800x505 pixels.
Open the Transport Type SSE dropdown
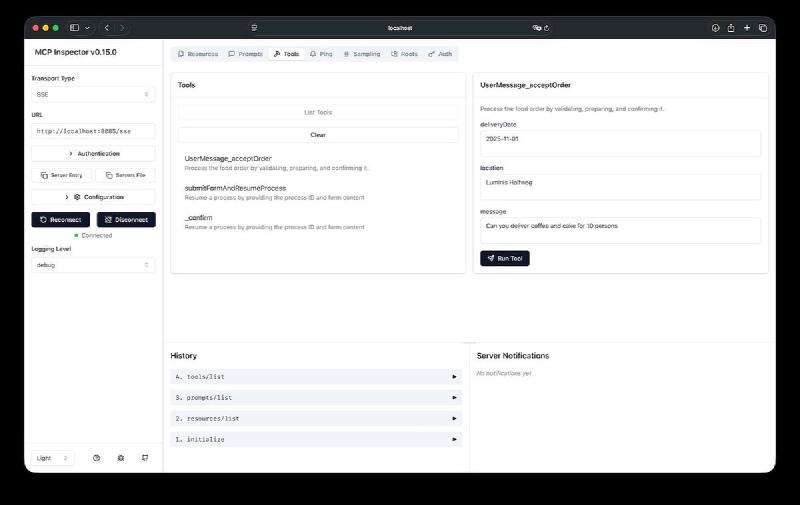click(93, 94)
